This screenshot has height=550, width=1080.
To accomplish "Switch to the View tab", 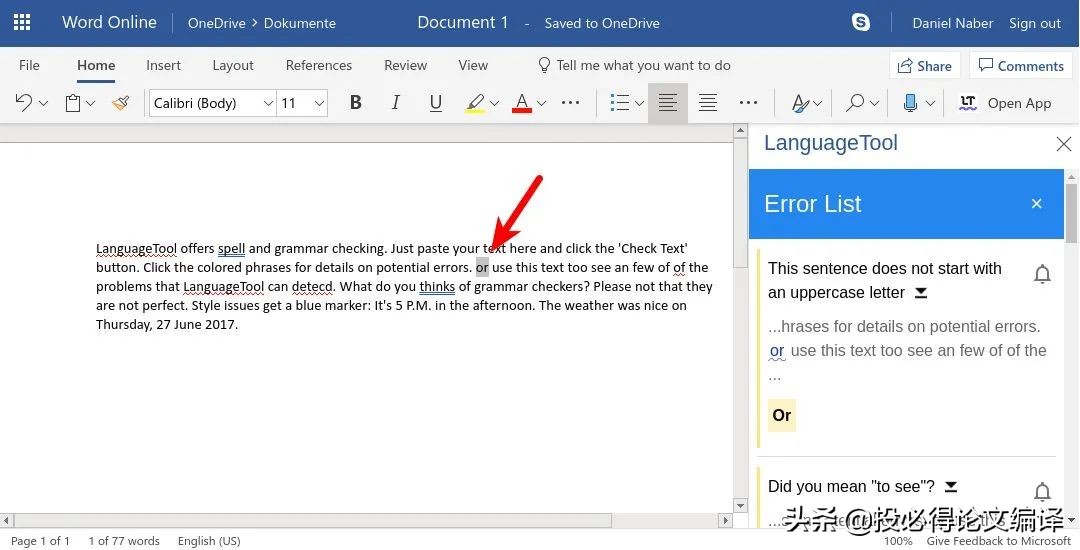I will pyautogui.click(x=473, y=65).
